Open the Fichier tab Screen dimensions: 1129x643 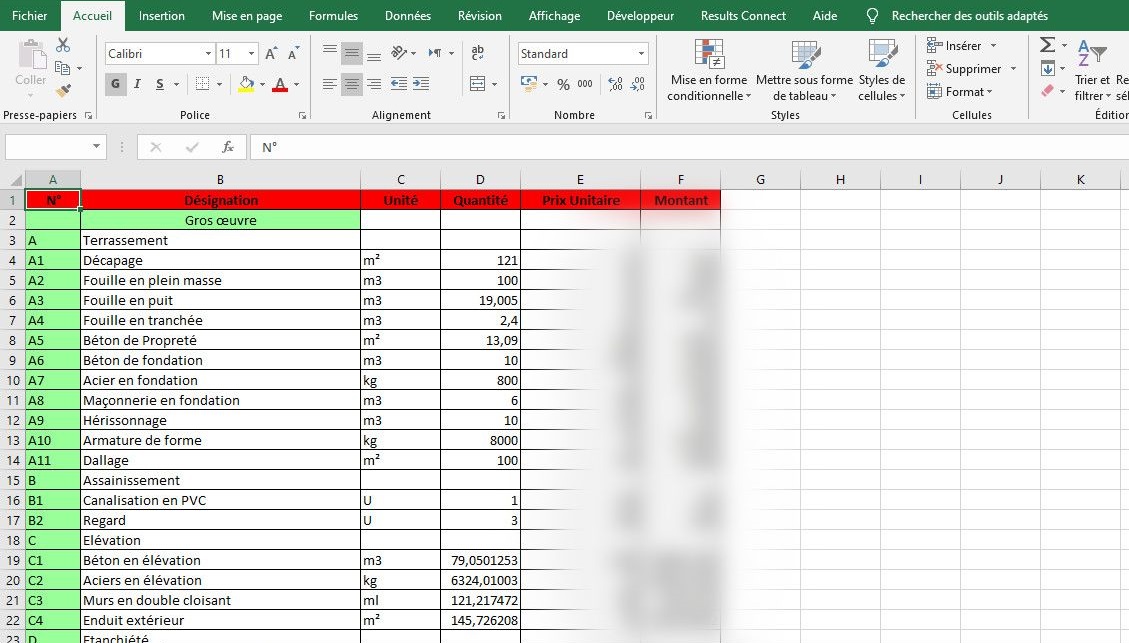coord(30,15)
